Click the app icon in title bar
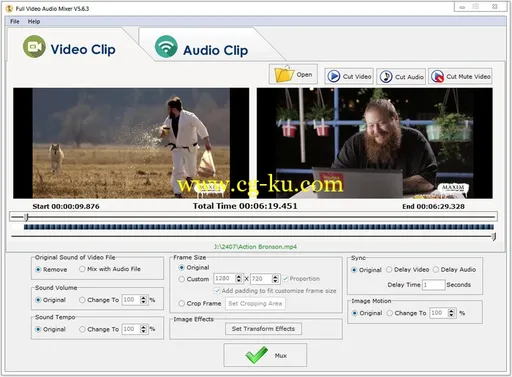Image resolution: width=512 pixels, height=377 pixels. click(x=9, y=8)
